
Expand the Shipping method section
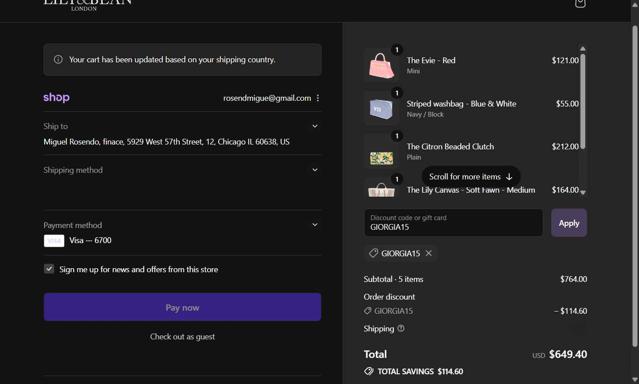click(315, 170)
